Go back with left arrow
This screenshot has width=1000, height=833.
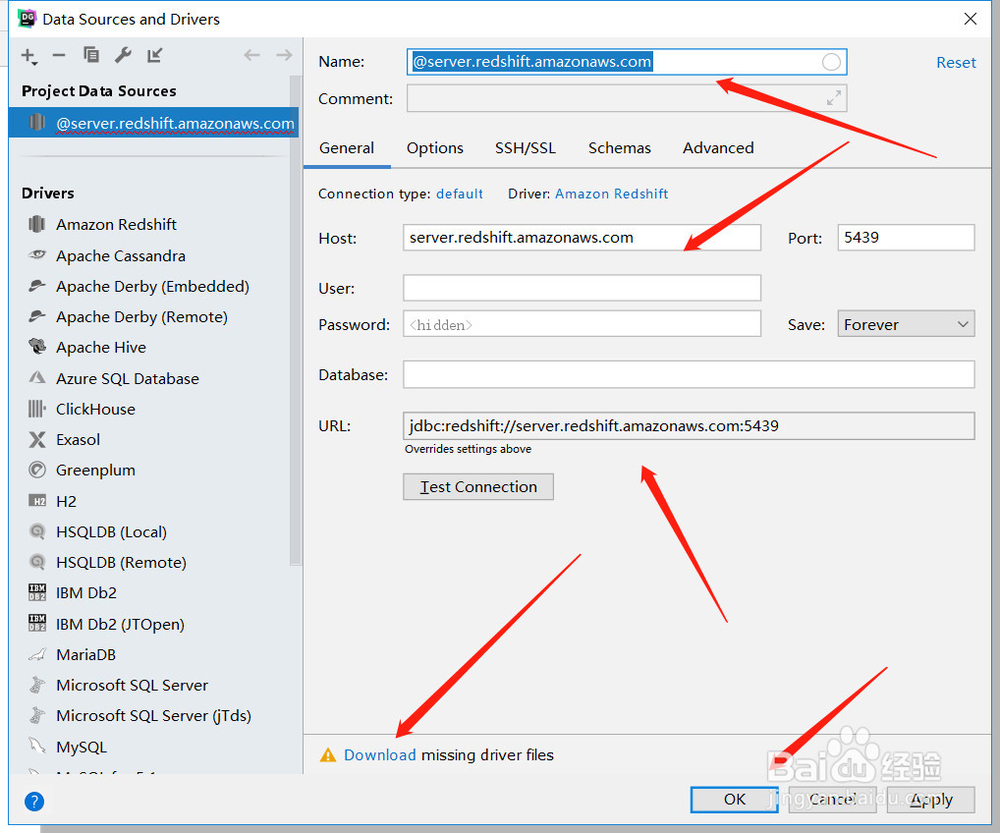coord(252,55)
